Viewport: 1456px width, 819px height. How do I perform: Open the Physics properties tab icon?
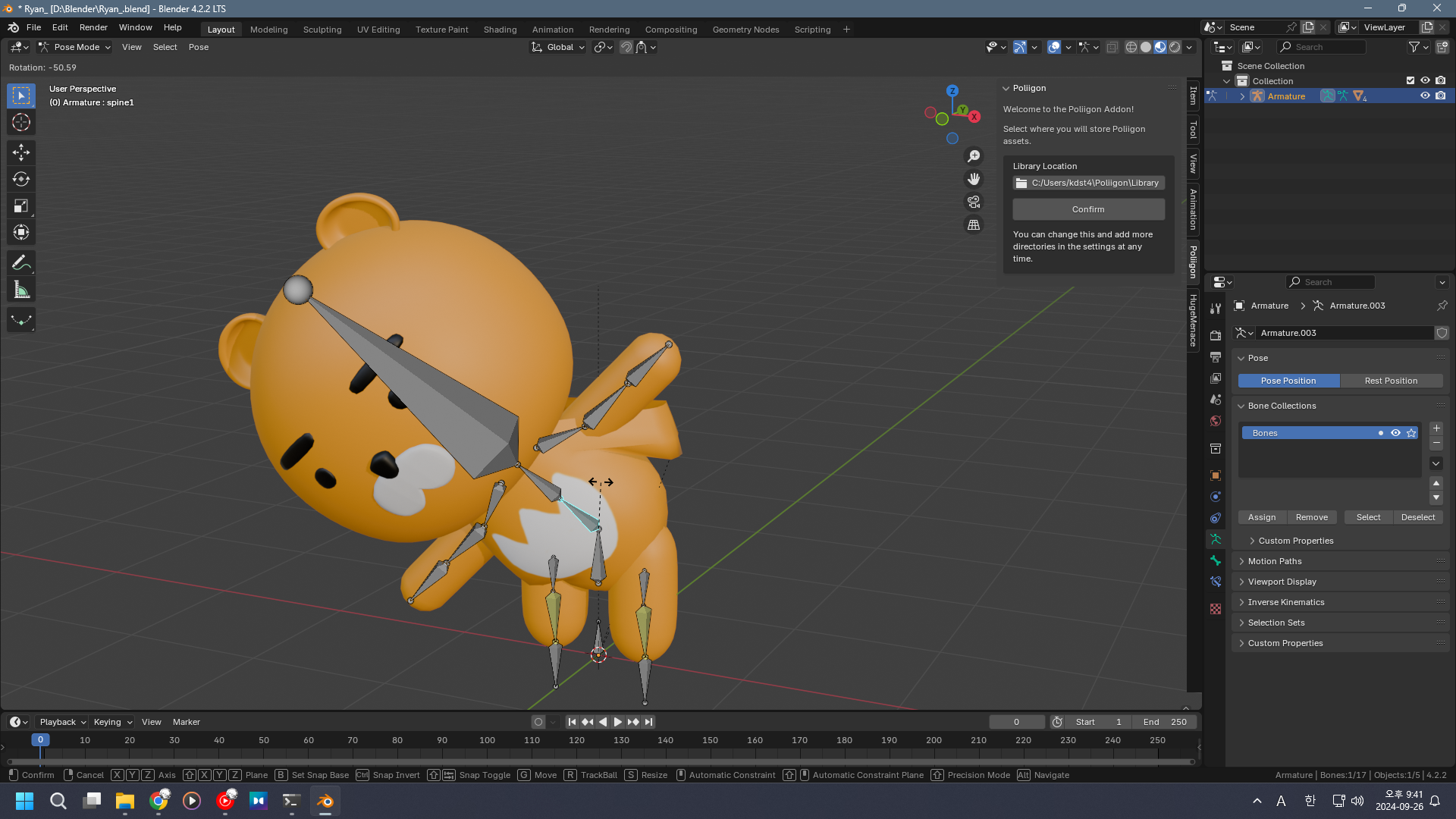coord(1216,497)
